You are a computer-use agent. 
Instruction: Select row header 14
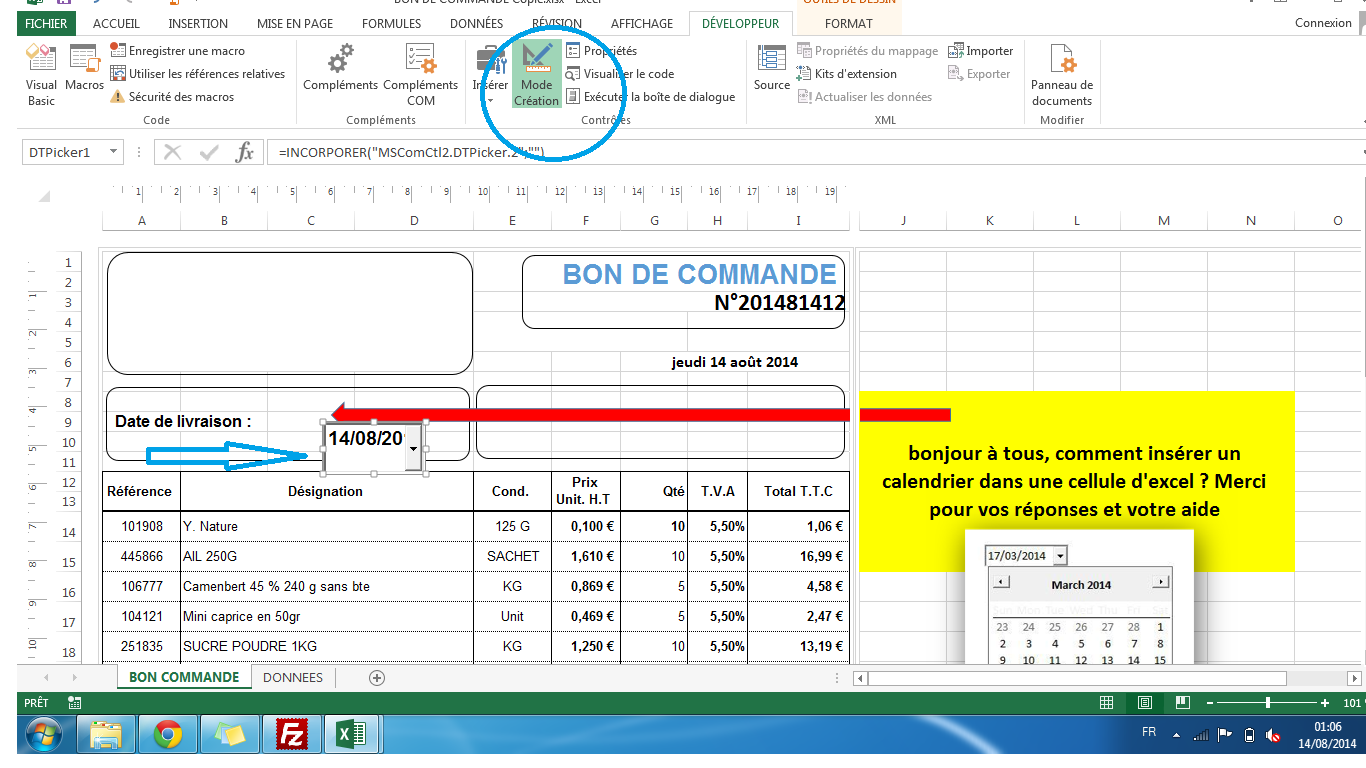click(69, 532)
